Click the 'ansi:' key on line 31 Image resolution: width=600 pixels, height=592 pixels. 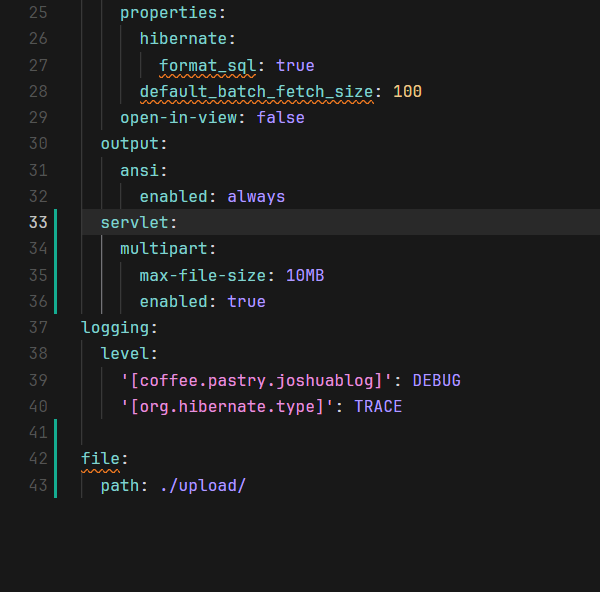tap(144, 171)
